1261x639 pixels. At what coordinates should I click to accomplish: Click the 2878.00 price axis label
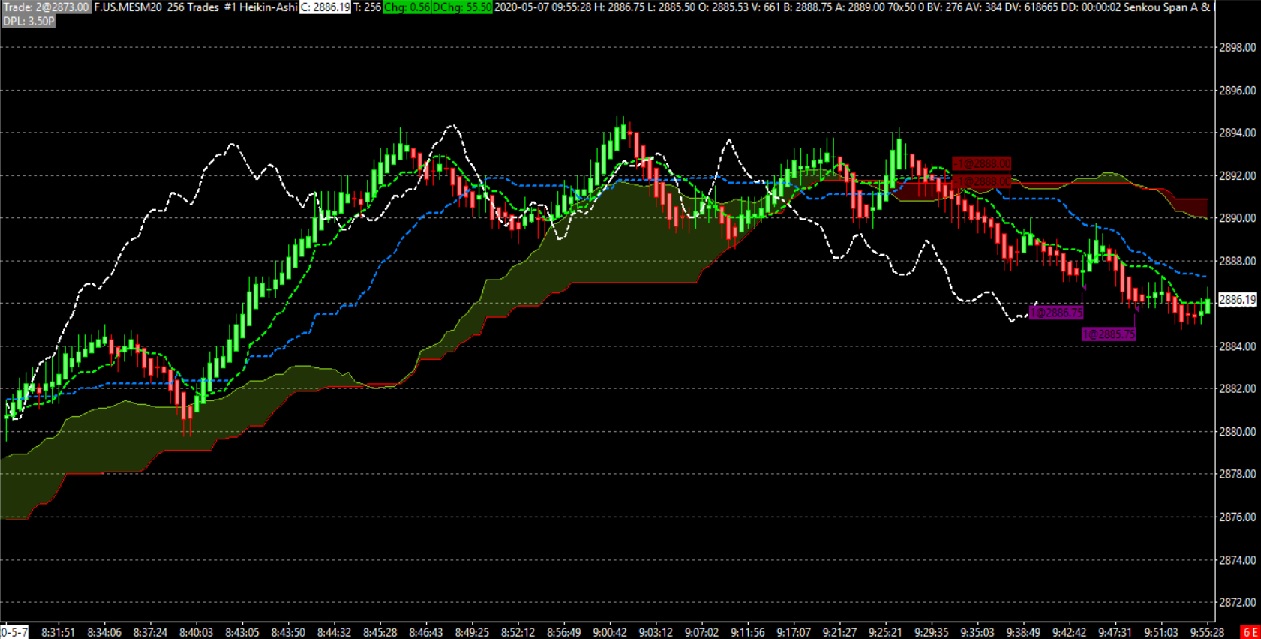[x=1240, y=474]
